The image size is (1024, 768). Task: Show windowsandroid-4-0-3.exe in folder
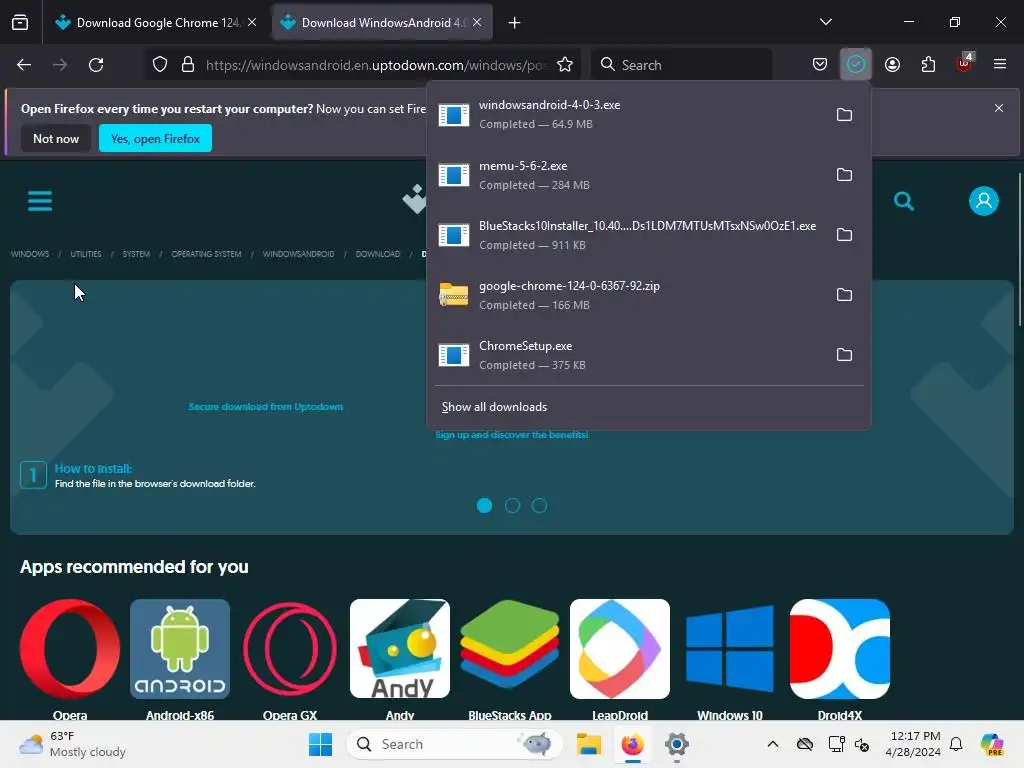tap(844, 115)
